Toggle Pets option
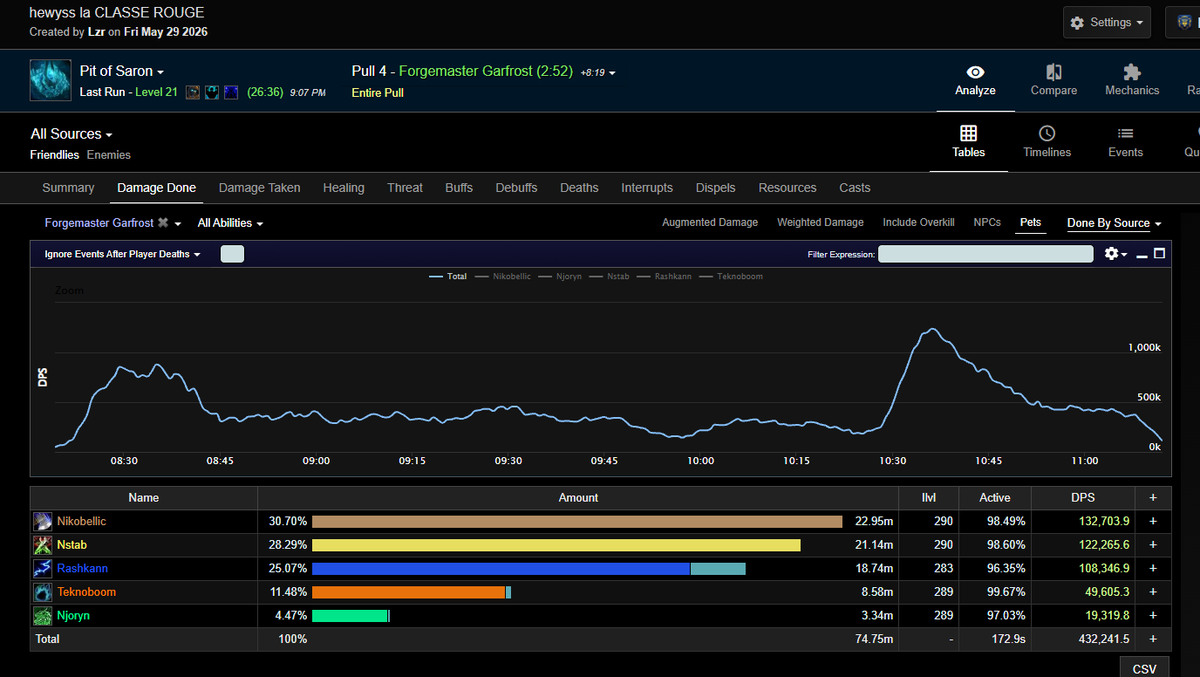1200x677 pixels. (x=1030, y=223)
